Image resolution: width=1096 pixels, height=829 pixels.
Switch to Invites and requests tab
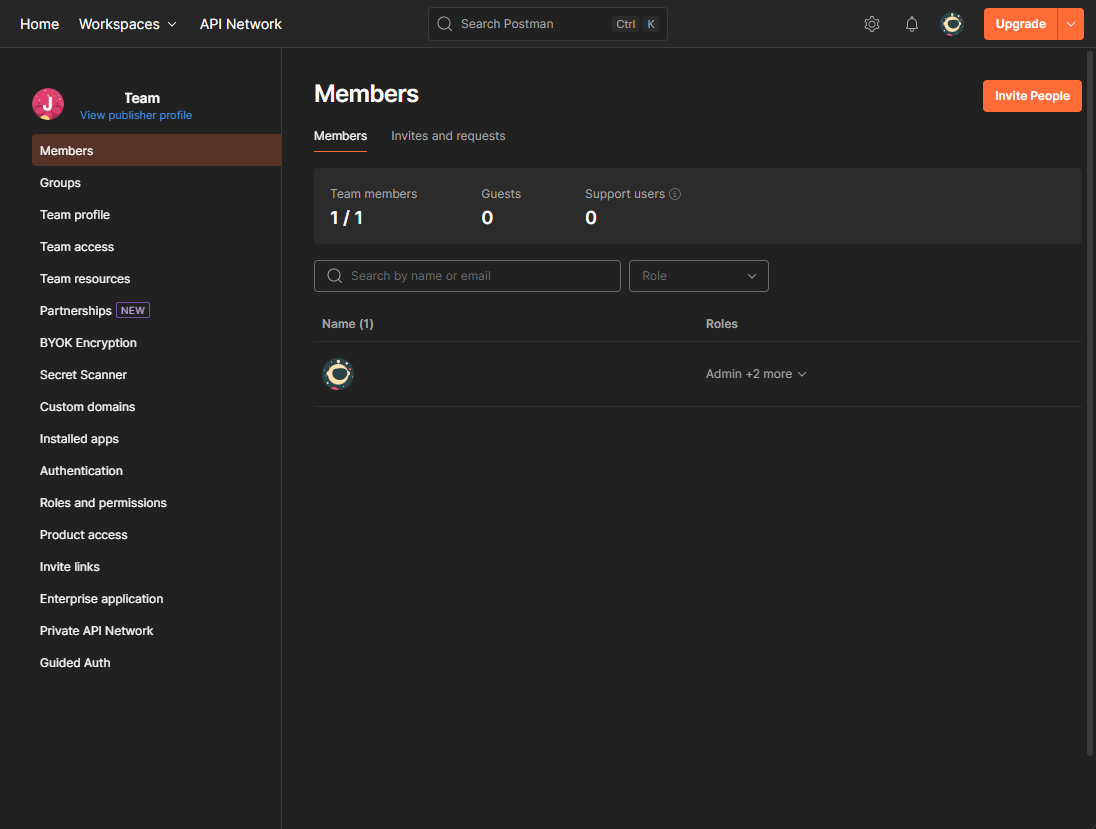(448, 136)
